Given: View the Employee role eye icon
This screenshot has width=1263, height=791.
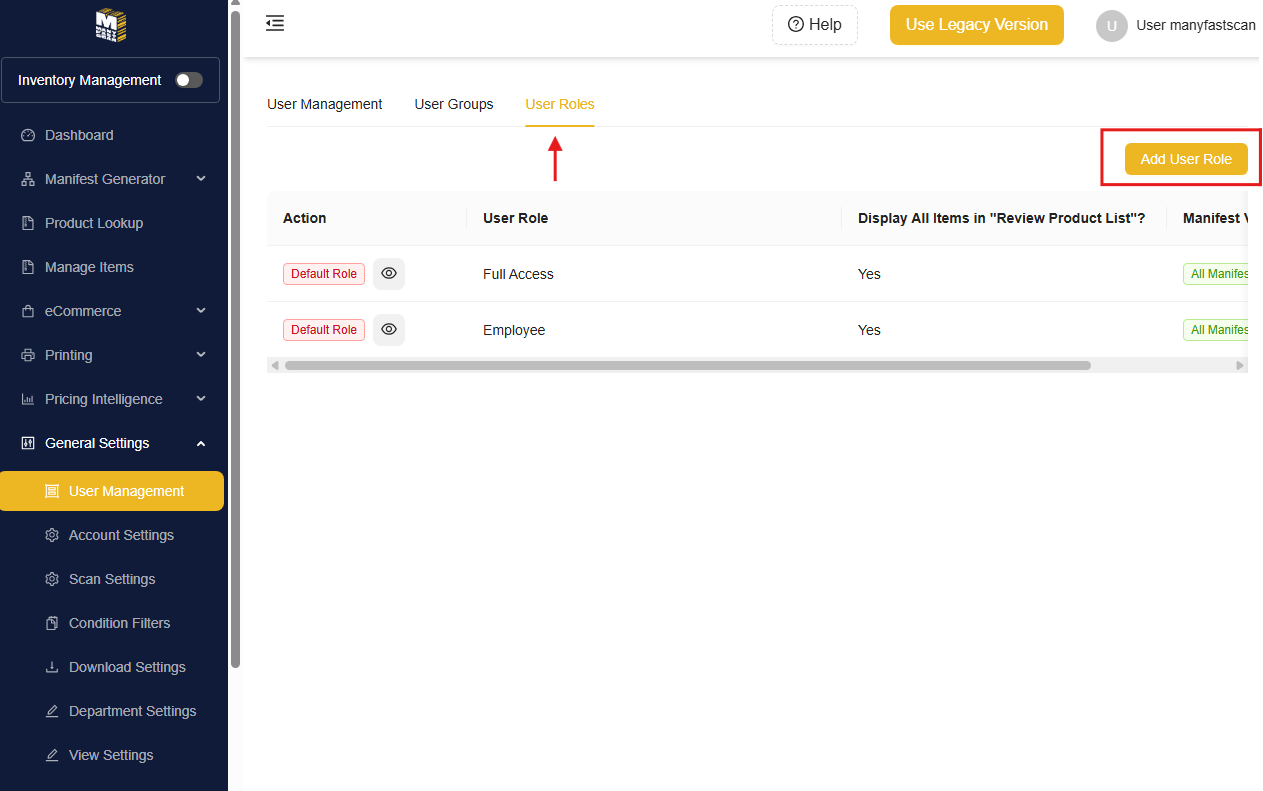Looking at the screenshot, I should click(x=389, y=330).
